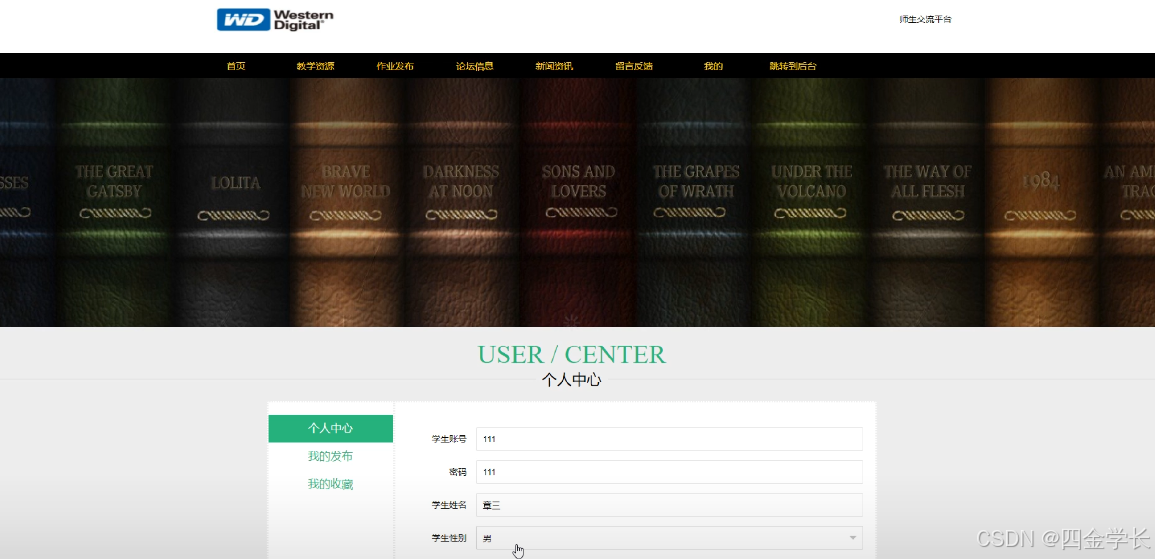
Task: Click the 1984 book spine
Action: coord(1042,203)
